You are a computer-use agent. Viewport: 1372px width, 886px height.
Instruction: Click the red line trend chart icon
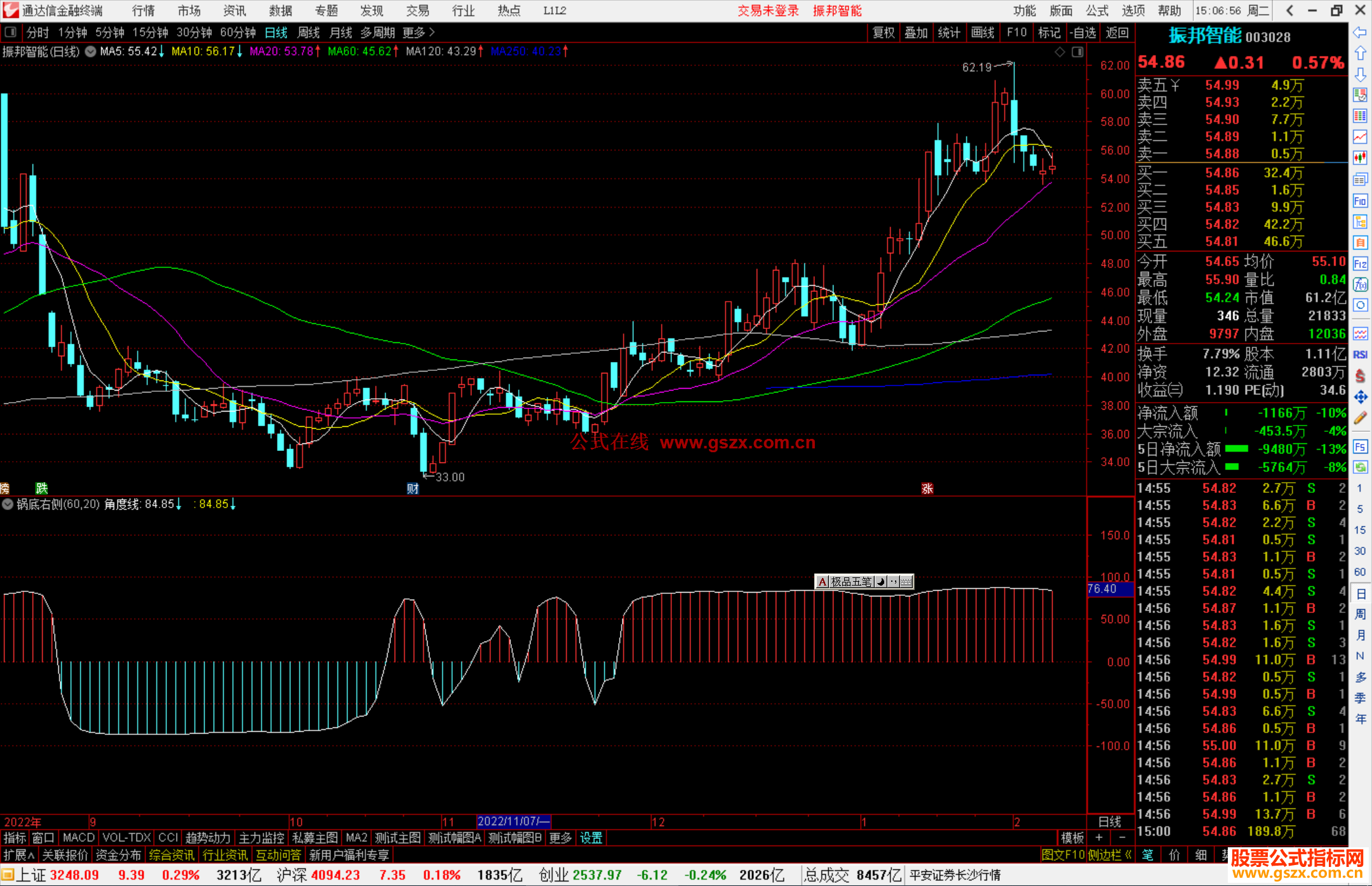[x=1360, y=137]
